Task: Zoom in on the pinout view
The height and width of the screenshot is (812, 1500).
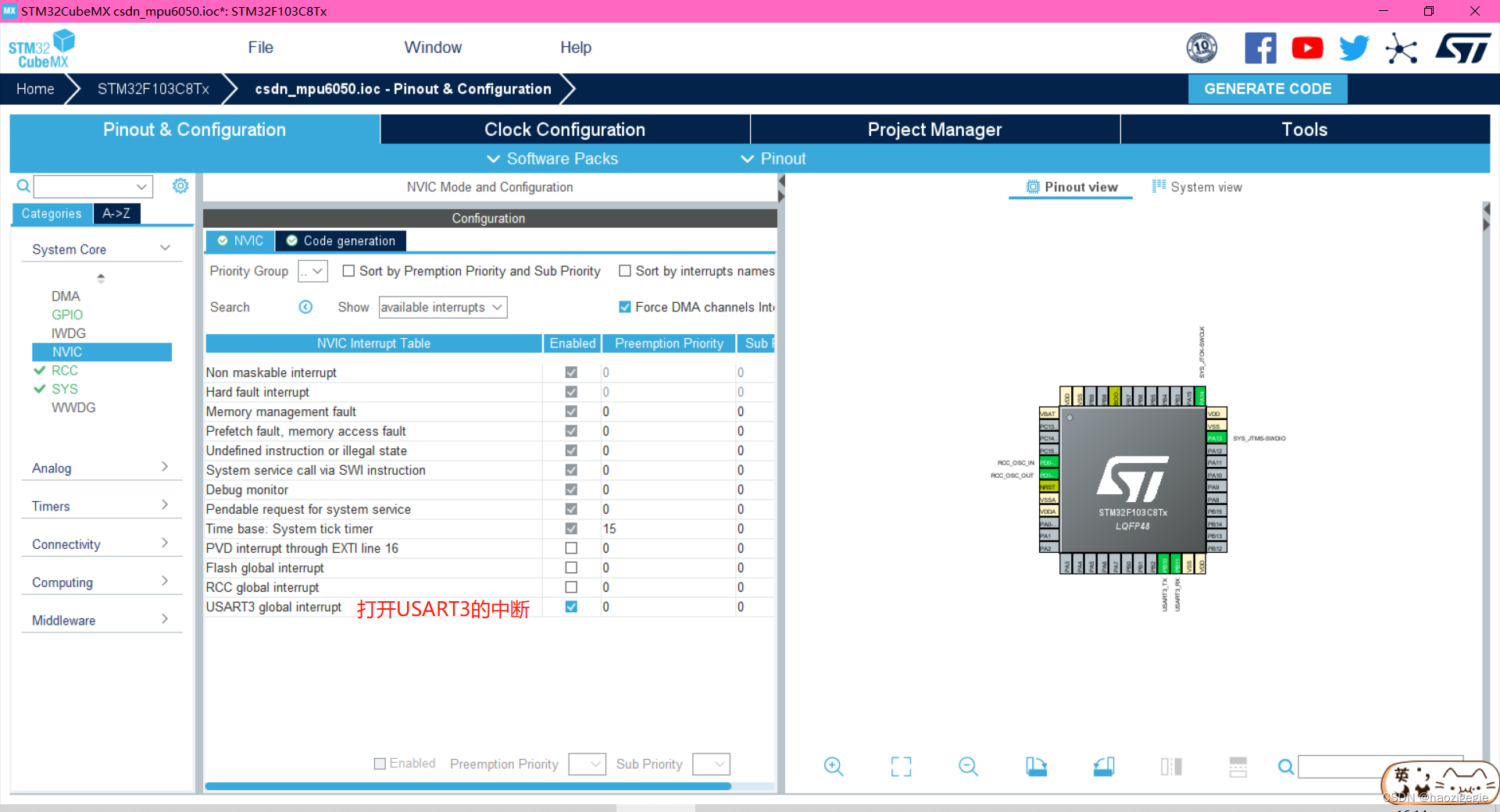Action: click(834, 767)
